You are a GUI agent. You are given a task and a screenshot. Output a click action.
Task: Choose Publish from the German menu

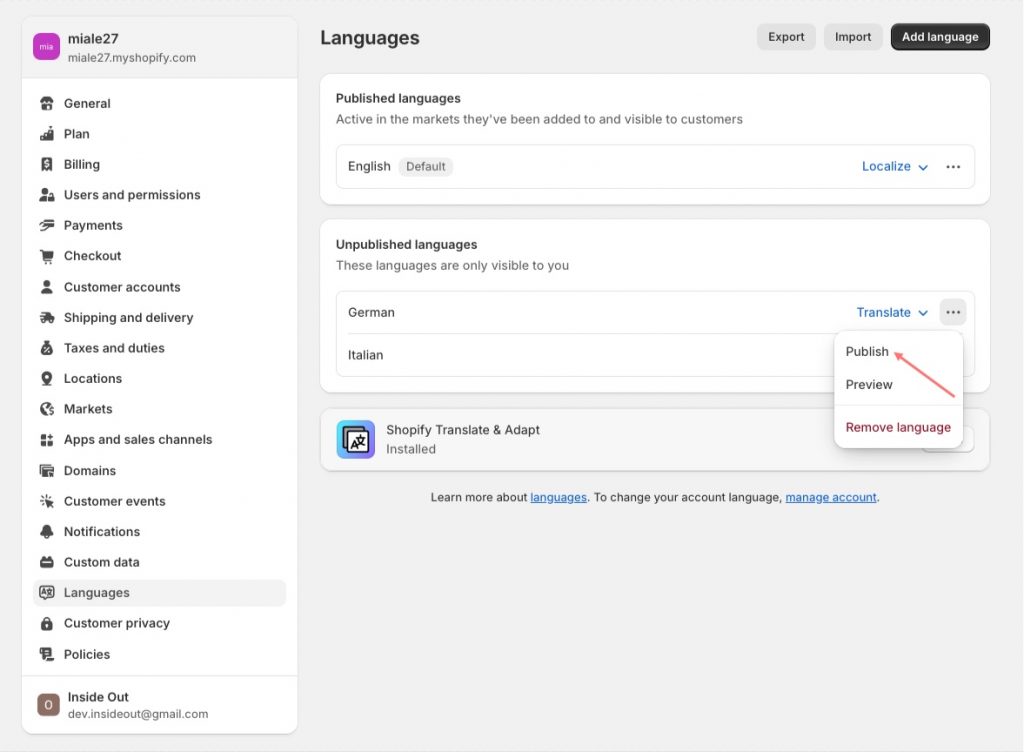pyautogui.click(x=867, y=351)
